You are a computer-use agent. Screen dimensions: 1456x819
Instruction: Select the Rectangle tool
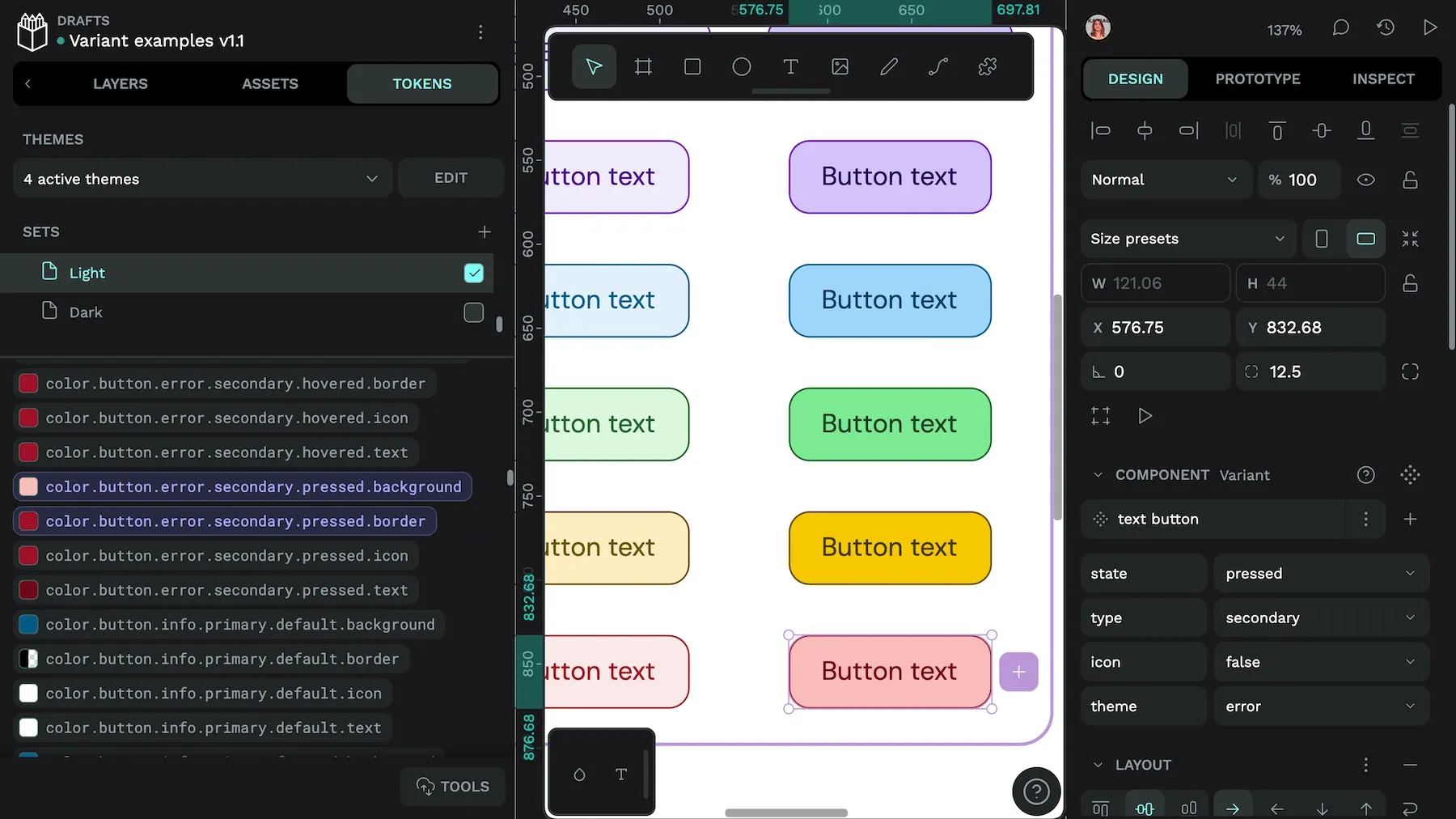coord(692,66)
